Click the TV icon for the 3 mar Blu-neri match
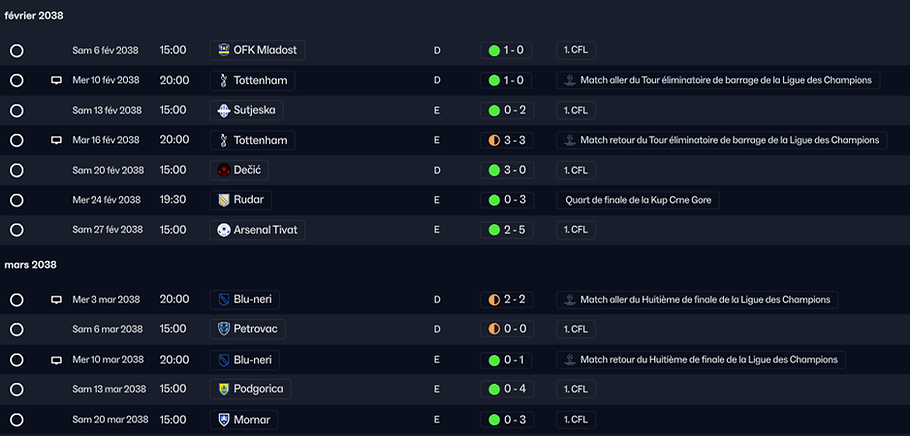The width and height of the screenshot is (910, 436). [56, 300]
